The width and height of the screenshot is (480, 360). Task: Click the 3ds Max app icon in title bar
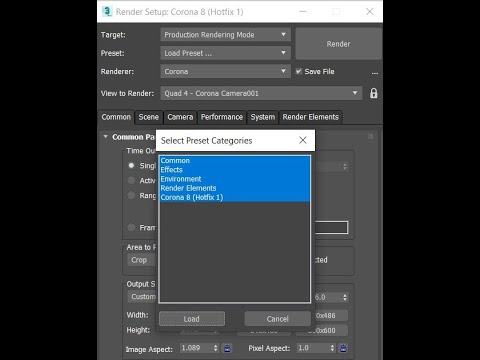pyautogui.click(x=107, y=11)
